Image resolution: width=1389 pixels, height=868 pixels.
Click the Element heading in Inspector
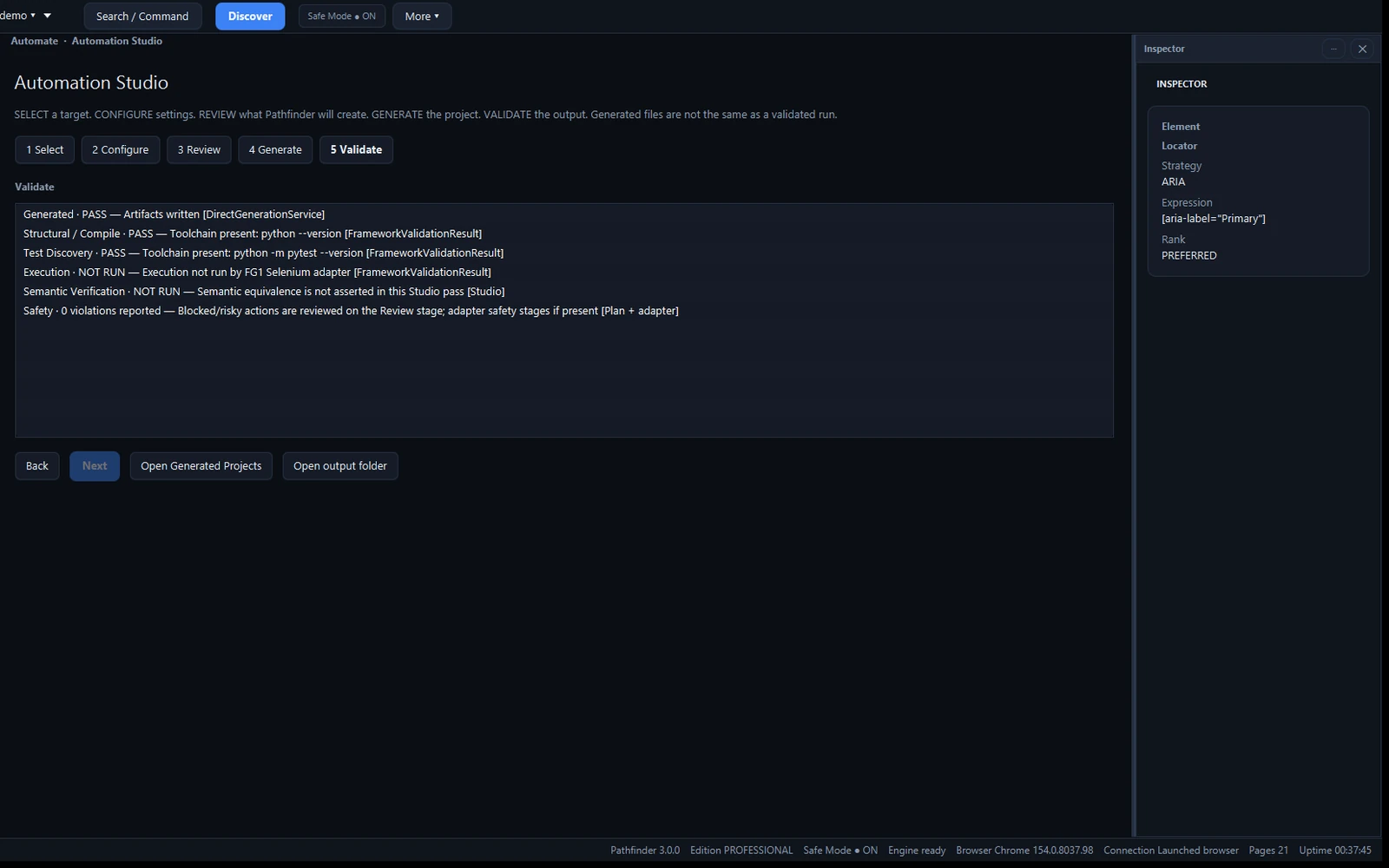[x=1181, y=127]
